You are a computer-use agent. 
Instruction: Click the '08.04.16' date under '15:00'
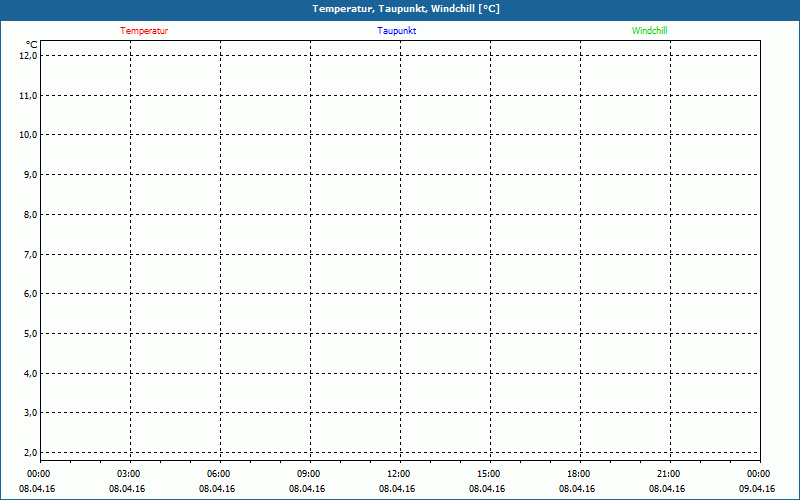487,489
